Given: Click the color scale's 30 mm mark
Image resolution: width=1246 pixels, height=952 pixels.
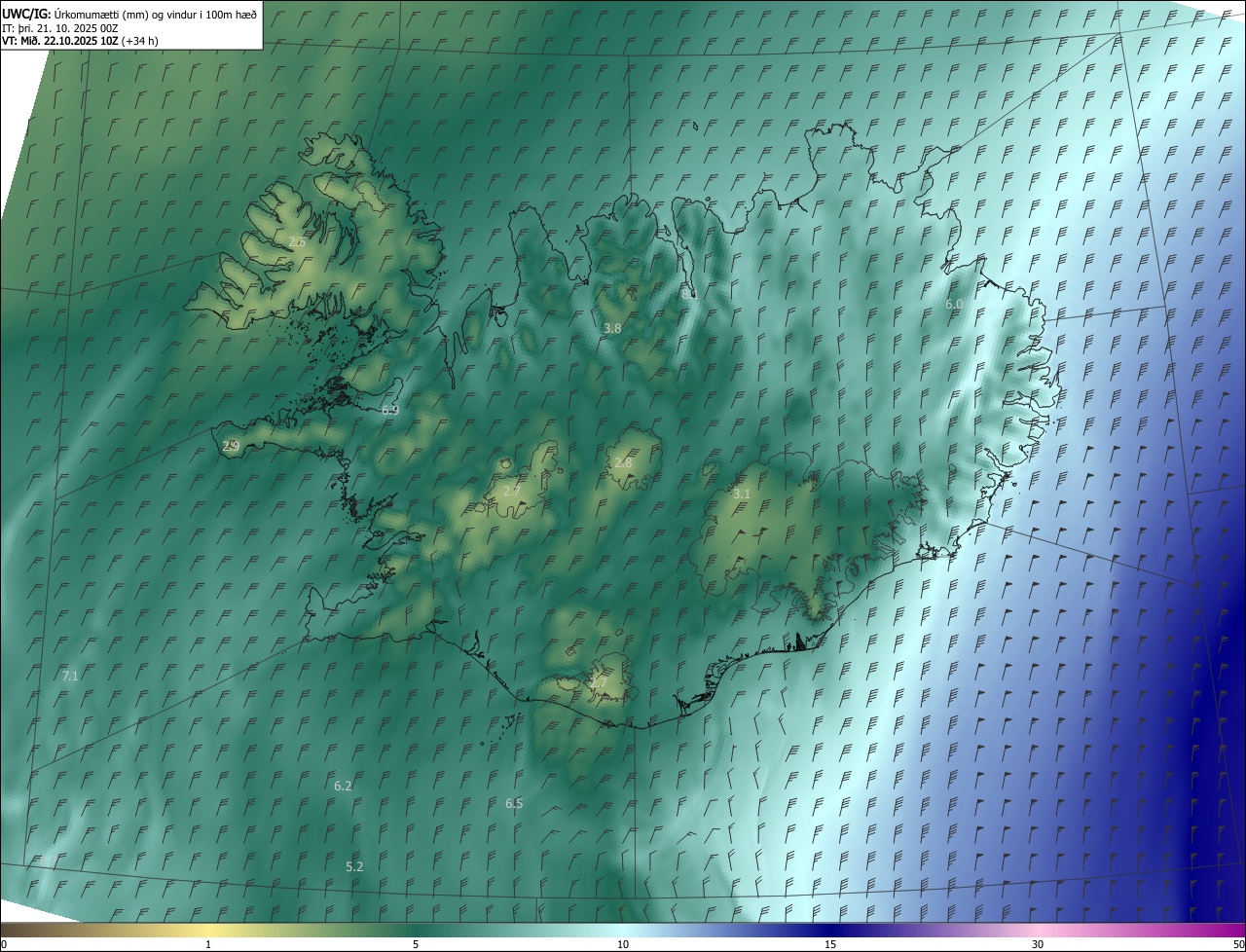Looking at the screenshot, I should click(1038, 945).
